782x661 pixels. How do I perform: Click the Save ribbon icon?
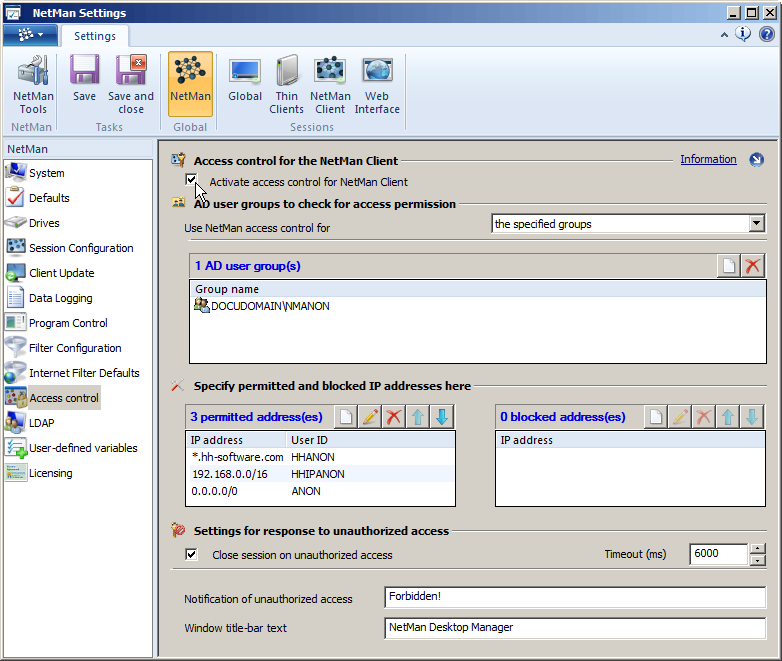click(x=84, y=79)
